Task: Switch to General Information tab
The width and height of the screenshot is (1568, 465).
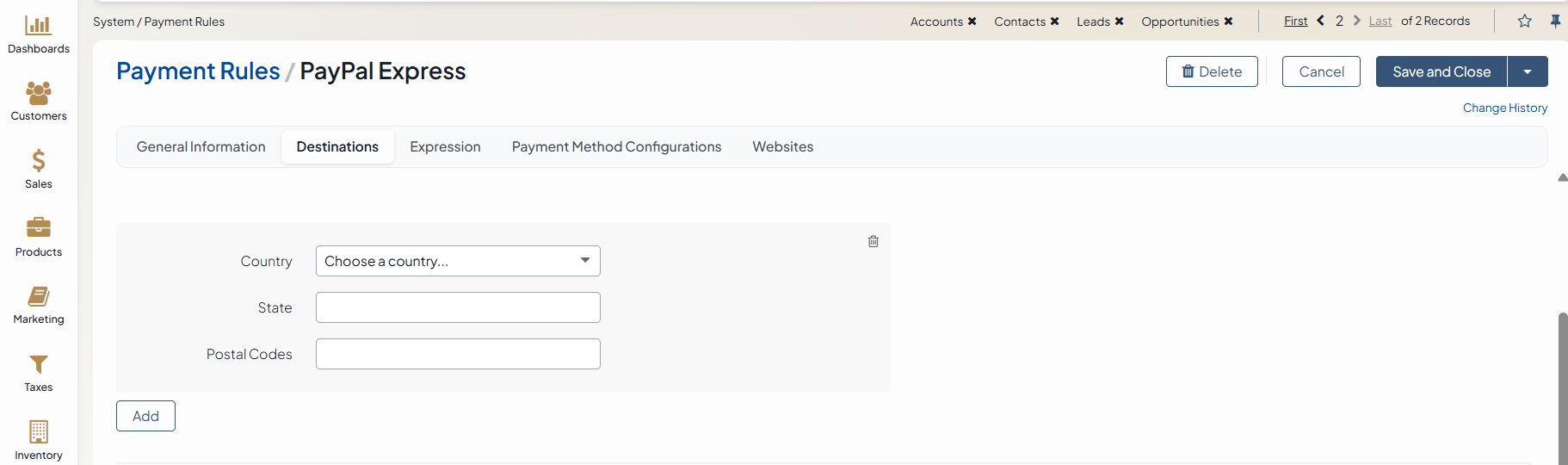Action: click(x=201, y=147)
